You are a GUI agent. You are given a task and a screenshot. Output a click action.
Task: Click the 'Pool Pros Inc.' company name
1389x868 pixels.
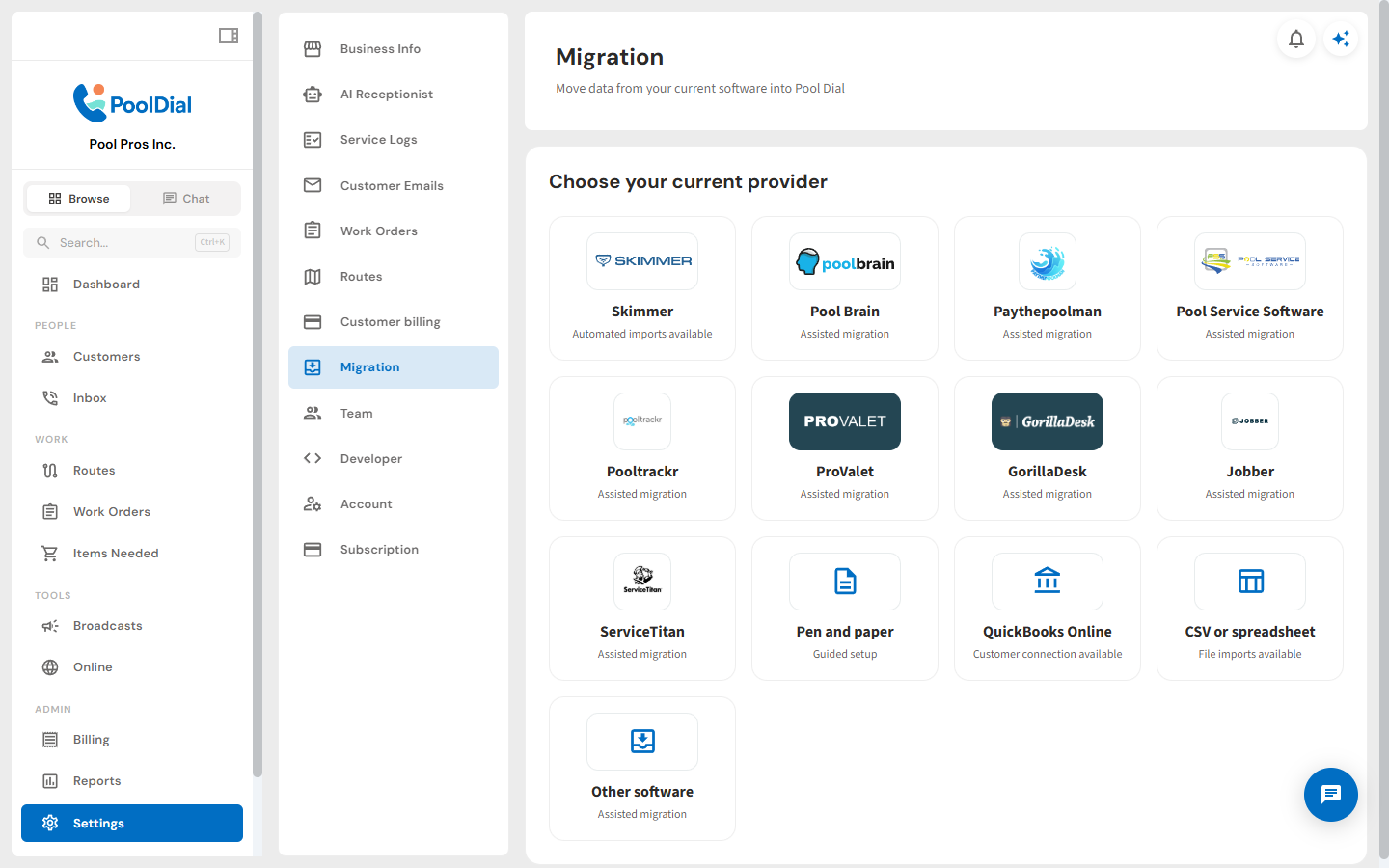point(132,144)
